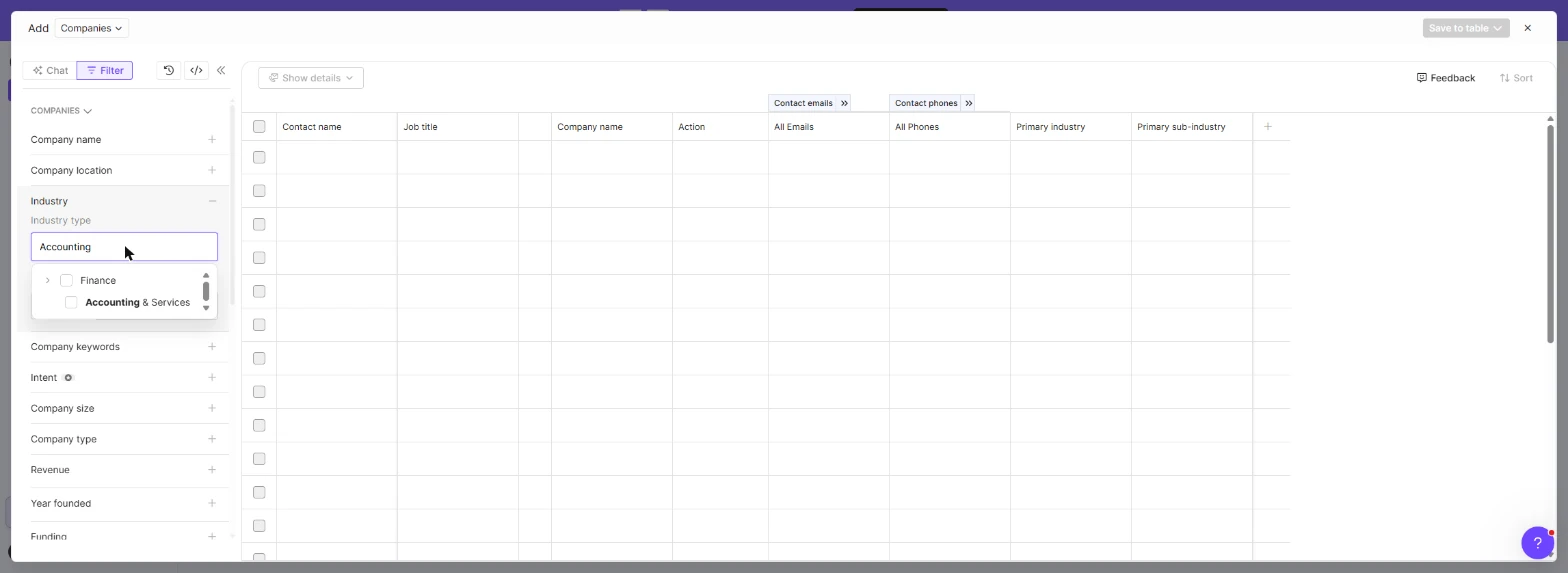Click the All Phones column header
Screen dimensions: 1568x573
[950, 127]
